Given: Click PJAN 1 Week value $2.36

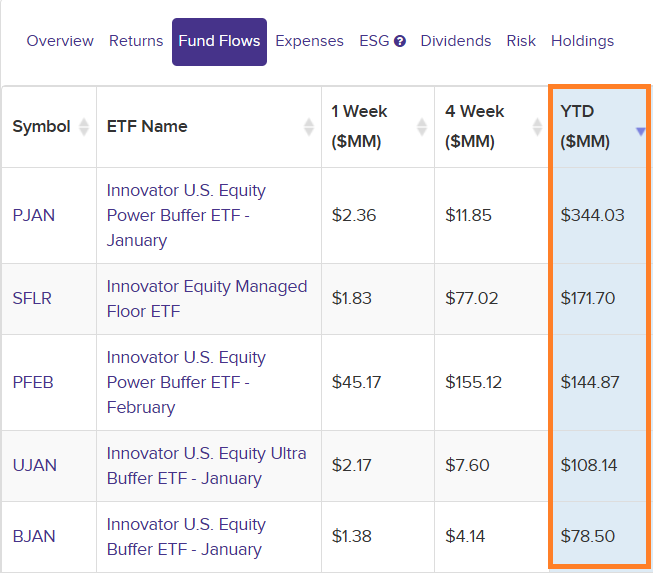Looking at the screenshot, I should [354, 215].
